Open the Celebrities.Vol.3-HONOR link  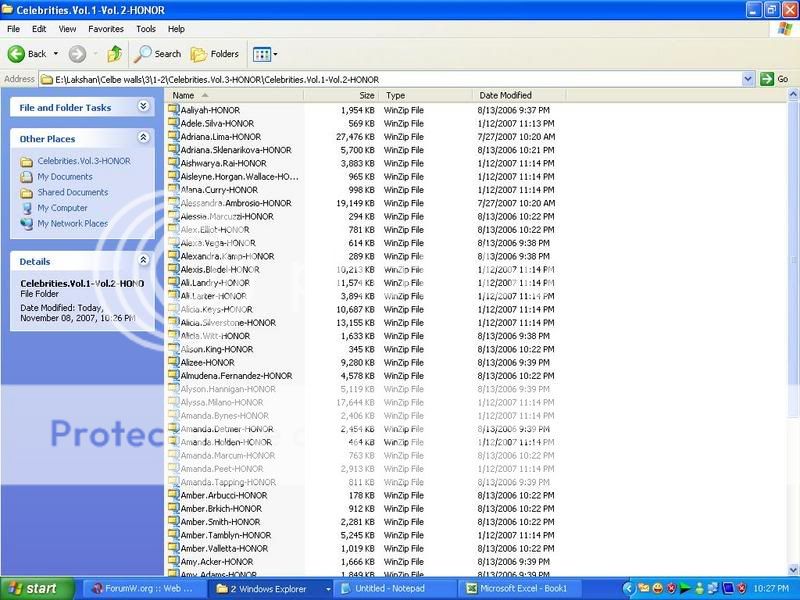84,161
